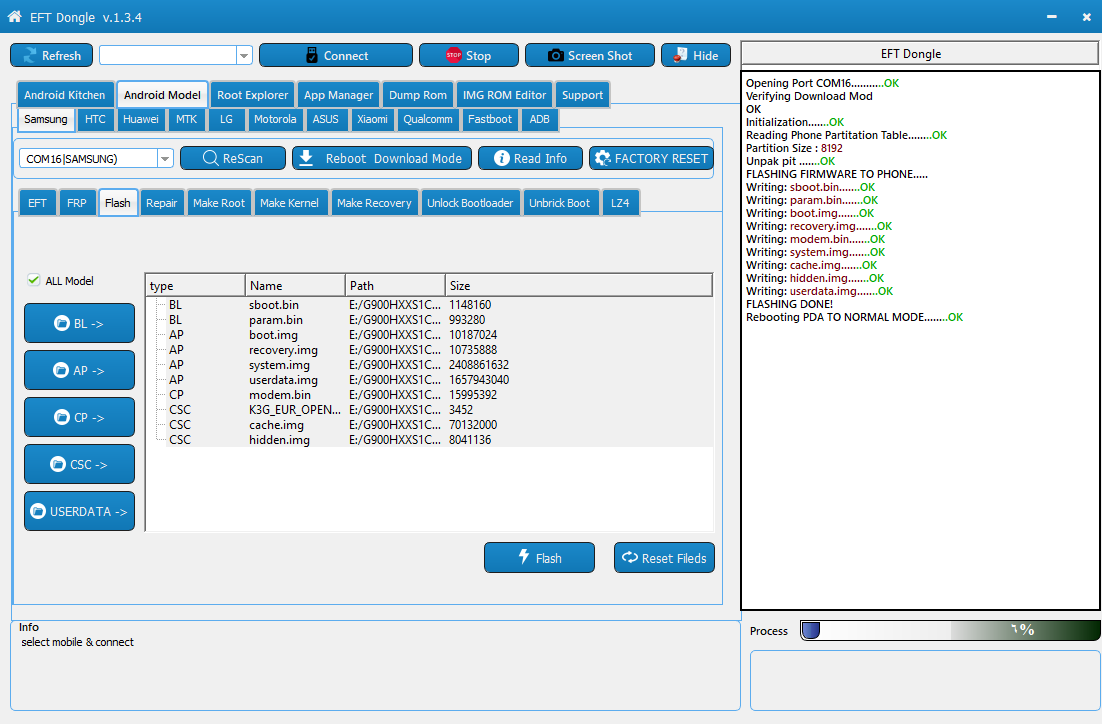Click the type column header
This screenshot has width=1102, height=724.
pyautogui.click(x=195, y=285)
